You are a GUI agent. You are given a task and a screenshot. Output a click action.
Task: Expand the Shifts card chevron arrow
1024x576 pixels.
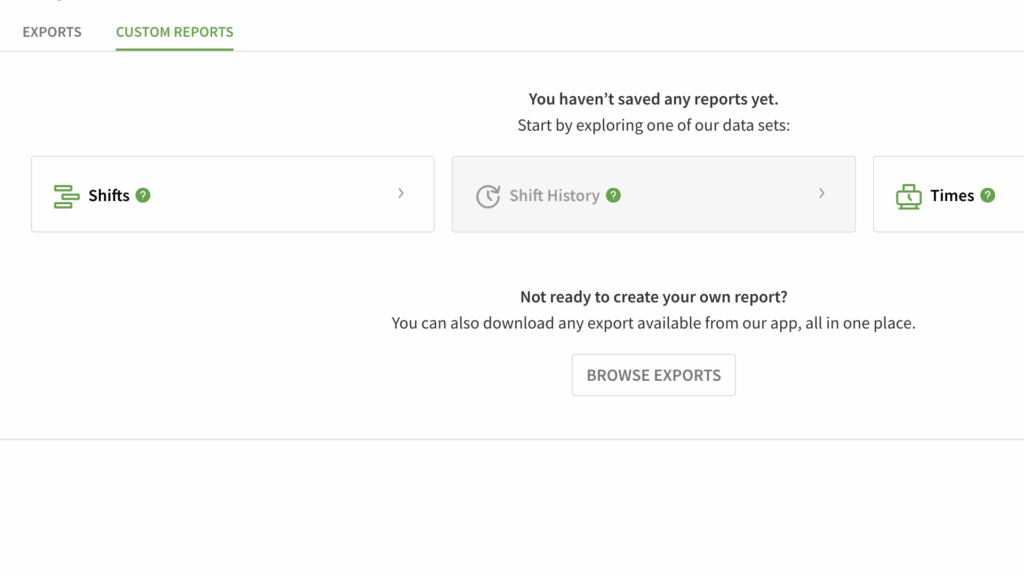401,194
